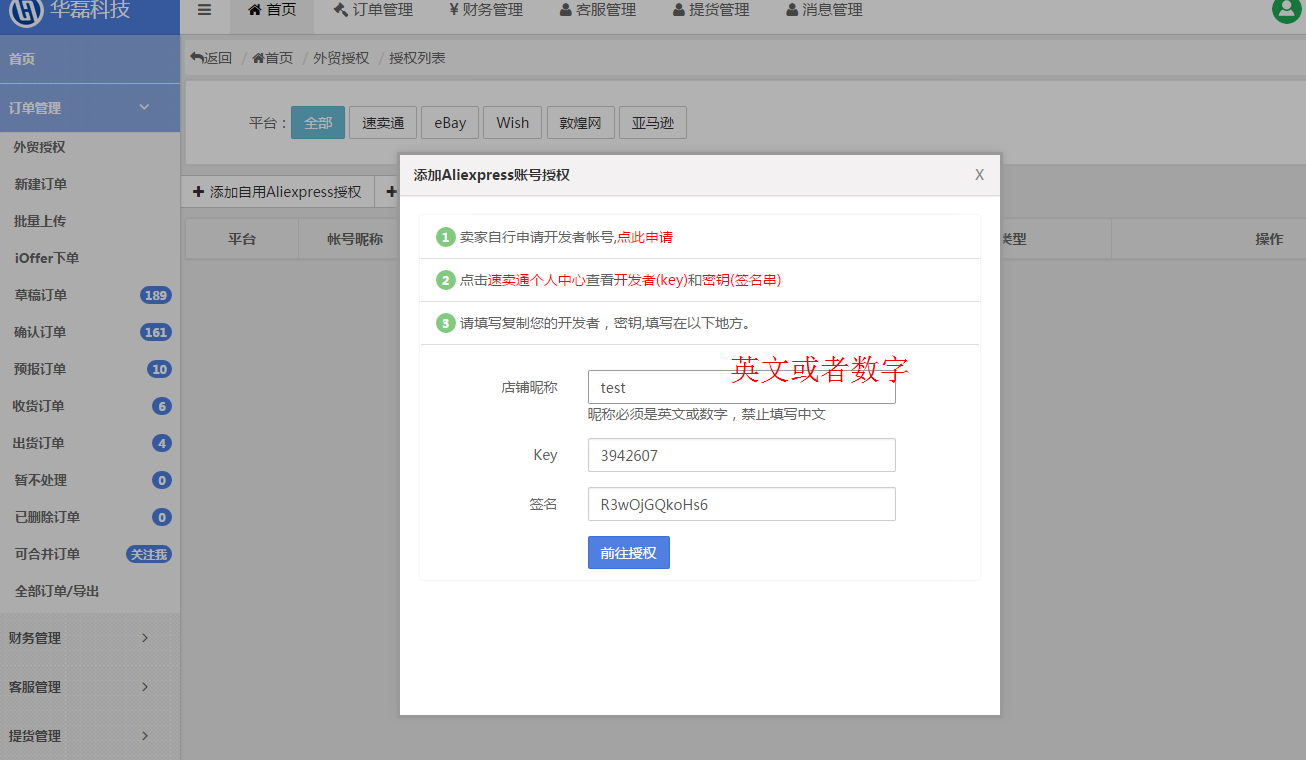The height and width of the screenshot is (760, 1306).
Task: Click the 前往授权 button
Action: [x=628, y=552]
